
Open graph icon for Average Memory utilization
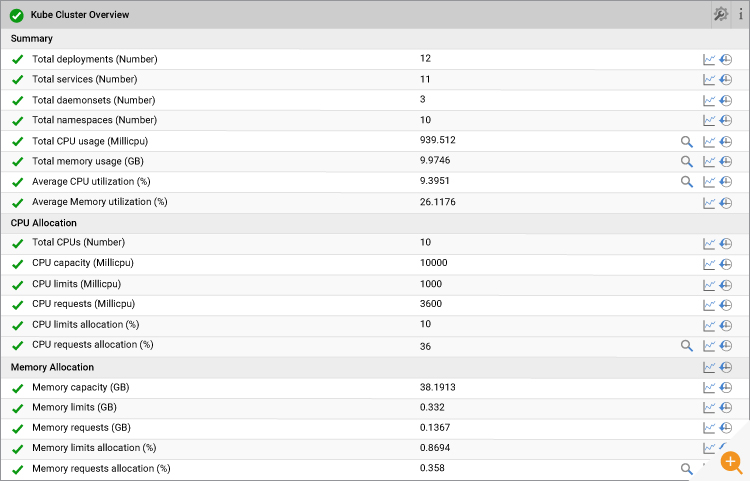[x=708, y=203]
